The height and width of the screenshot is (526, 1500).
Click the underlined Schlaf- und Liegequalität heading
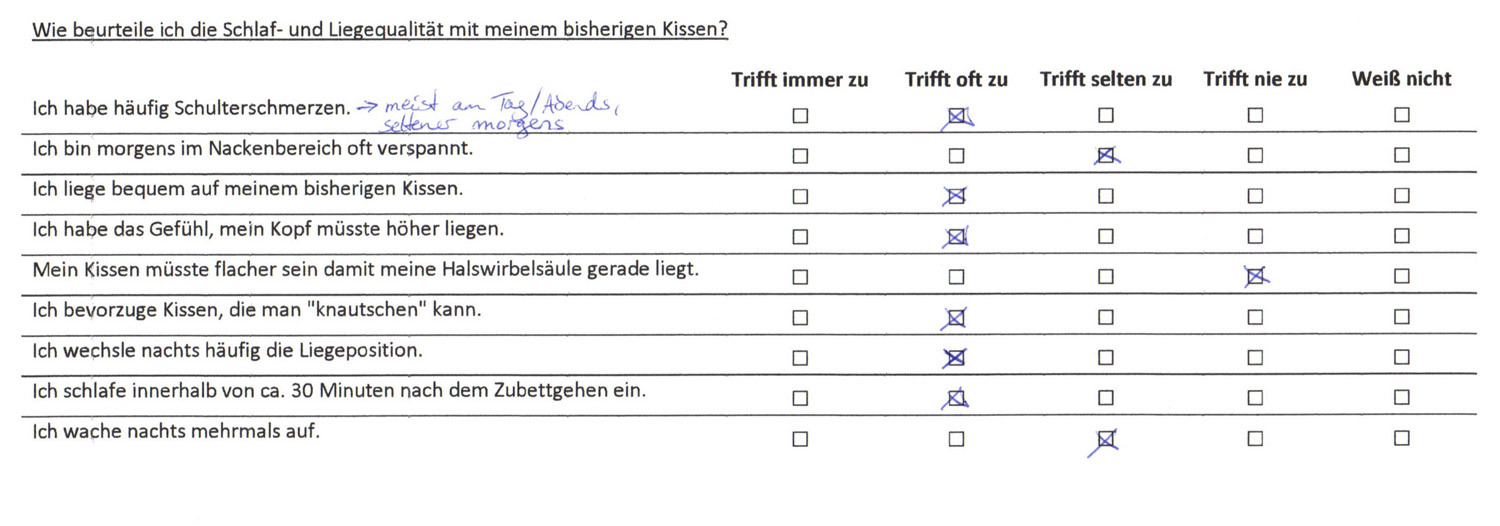pyautogui.click(x=380, y=29)
